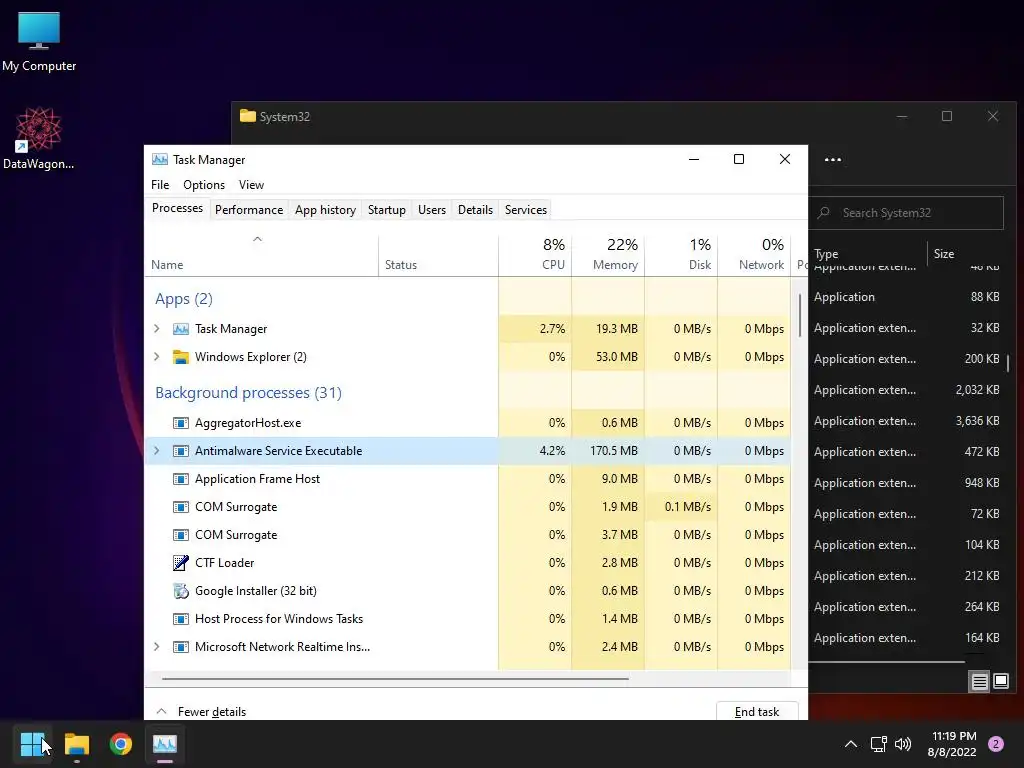The width and height of the screenshot is (1024, 768).
Task: Select the Processes tab
Action: (x=177, y=208)
